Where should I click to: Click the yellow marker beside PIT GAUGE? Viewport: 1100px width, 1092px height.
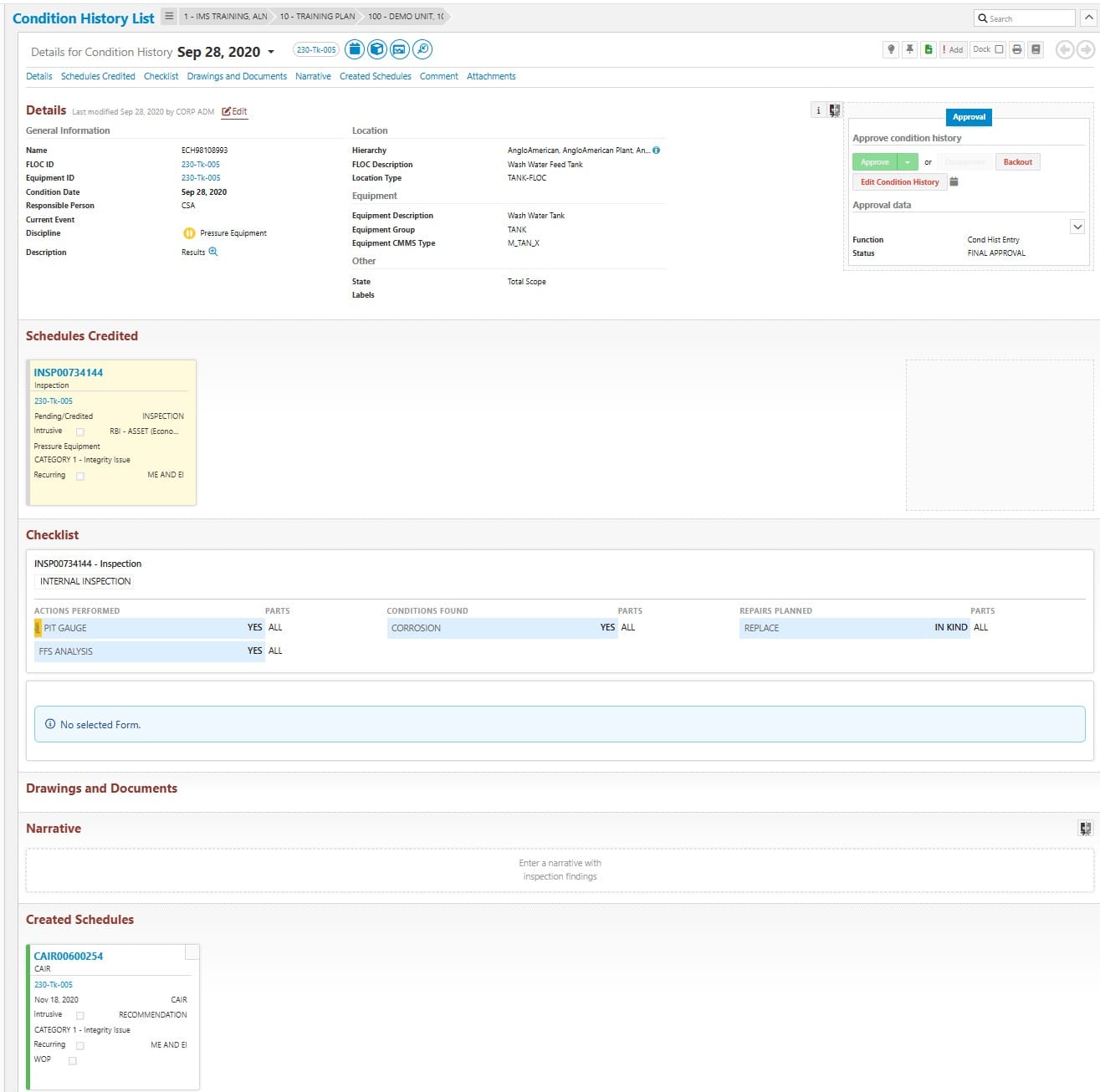(x=38, y=628)
